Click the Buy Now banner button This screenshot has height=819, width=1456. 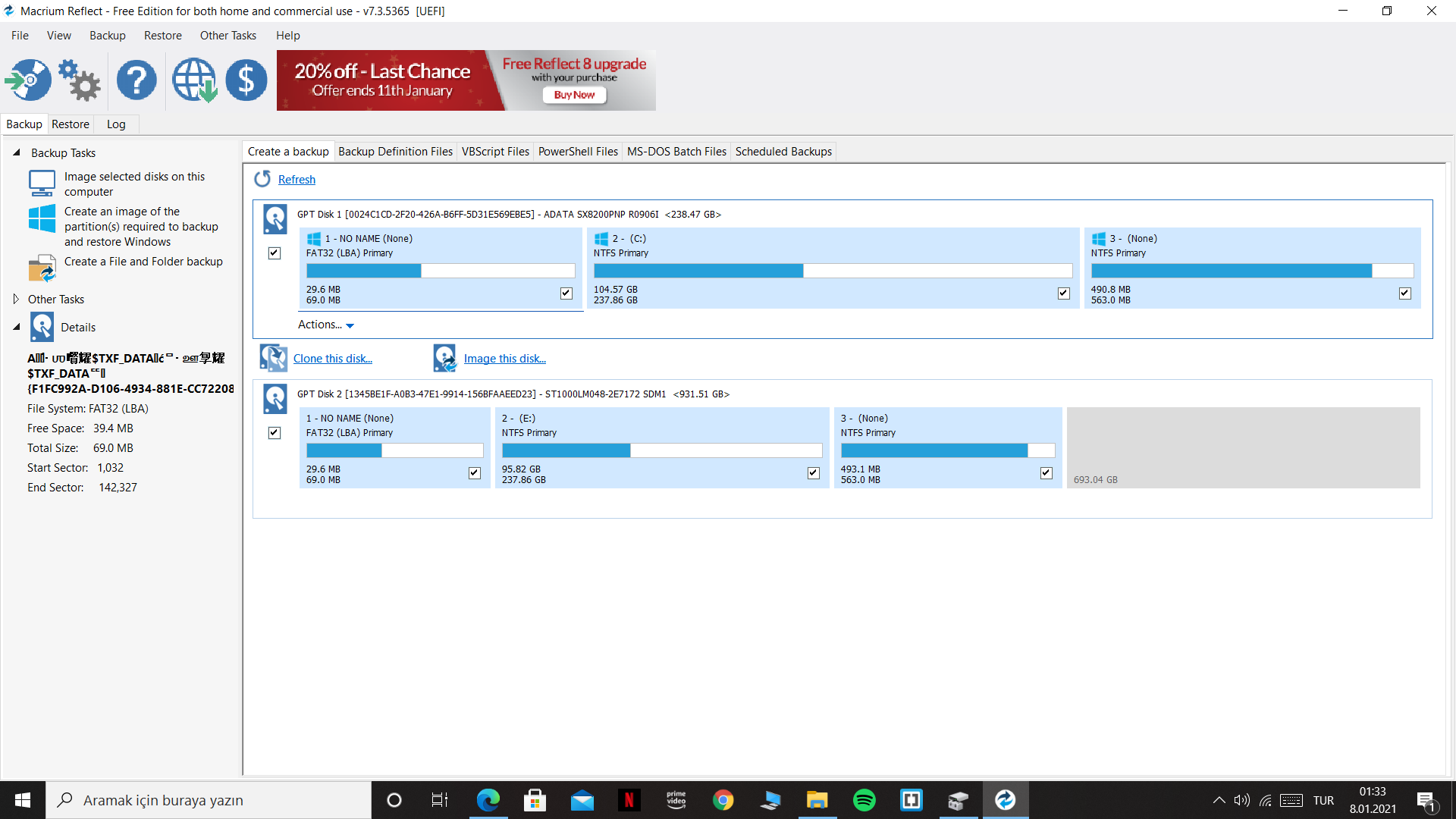(574, 95)
